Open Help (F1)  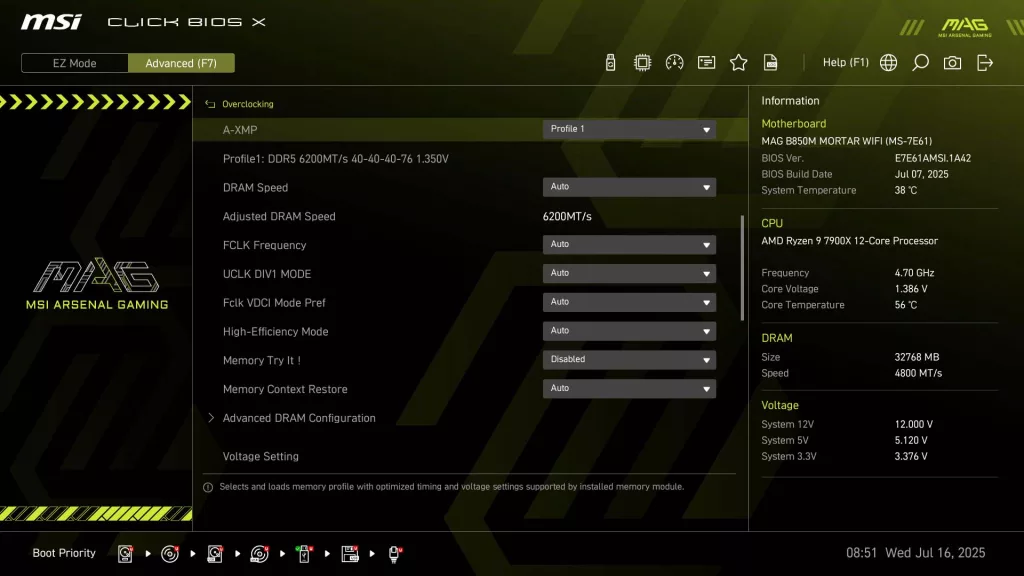846,63
